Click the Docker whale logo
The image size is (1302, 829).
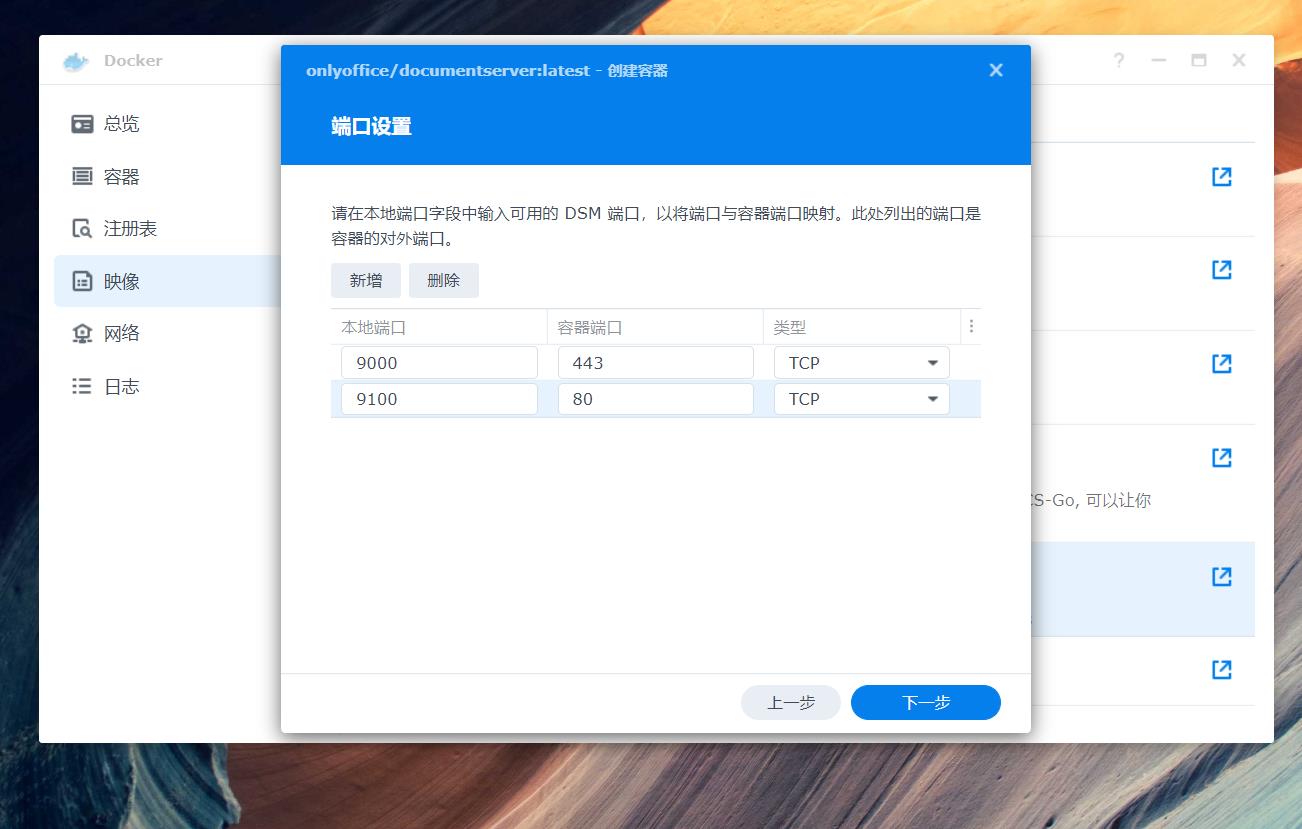coord(73,61)
